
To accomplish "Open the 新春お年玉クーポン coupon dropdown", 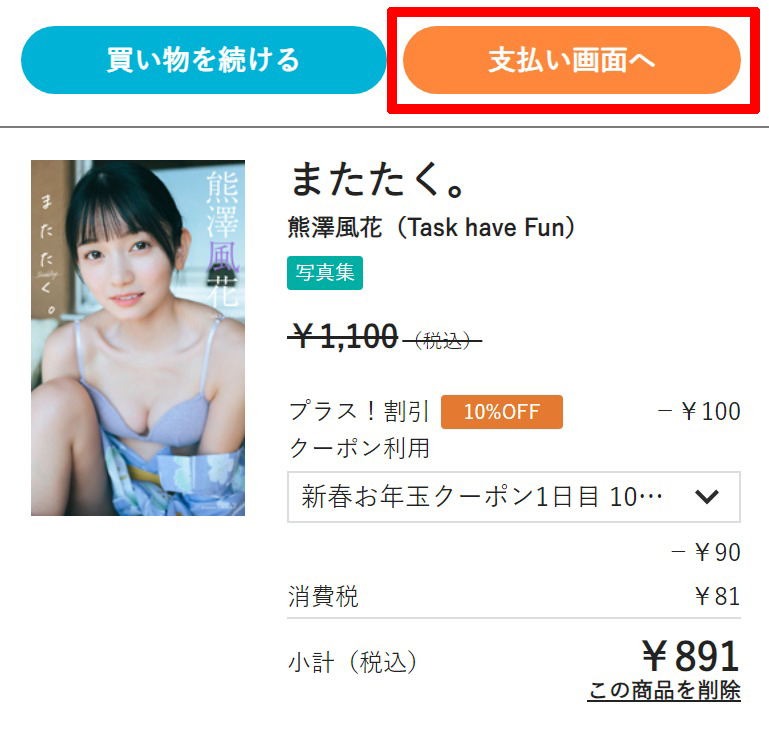I will (x=513, y=497).
